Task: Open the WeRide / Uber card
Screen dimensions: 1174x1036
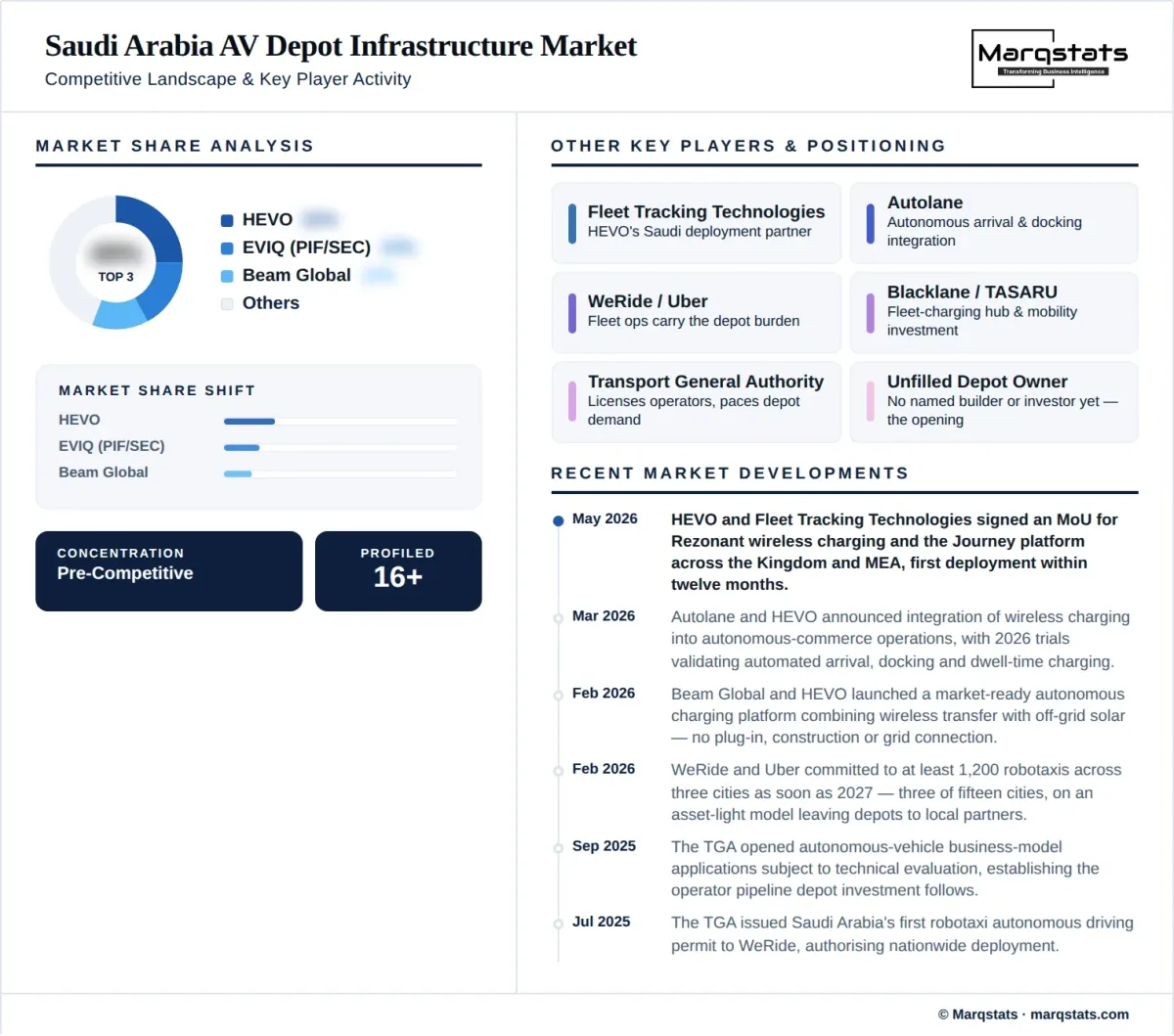Action: point(697,312)
